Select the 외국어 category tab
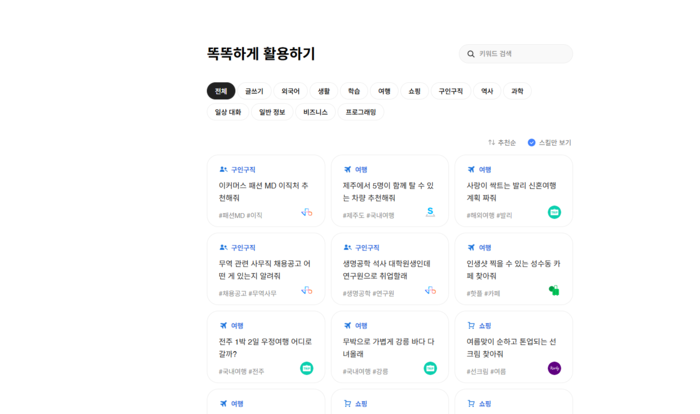Image resolution: width=700 pixels, height=414 pixels. coord(290,91)
